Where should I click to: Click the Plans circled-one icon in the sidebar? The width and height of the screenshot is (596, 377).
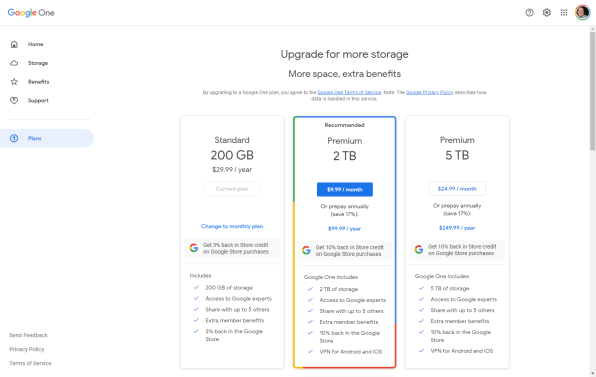(x=14, y=138)
